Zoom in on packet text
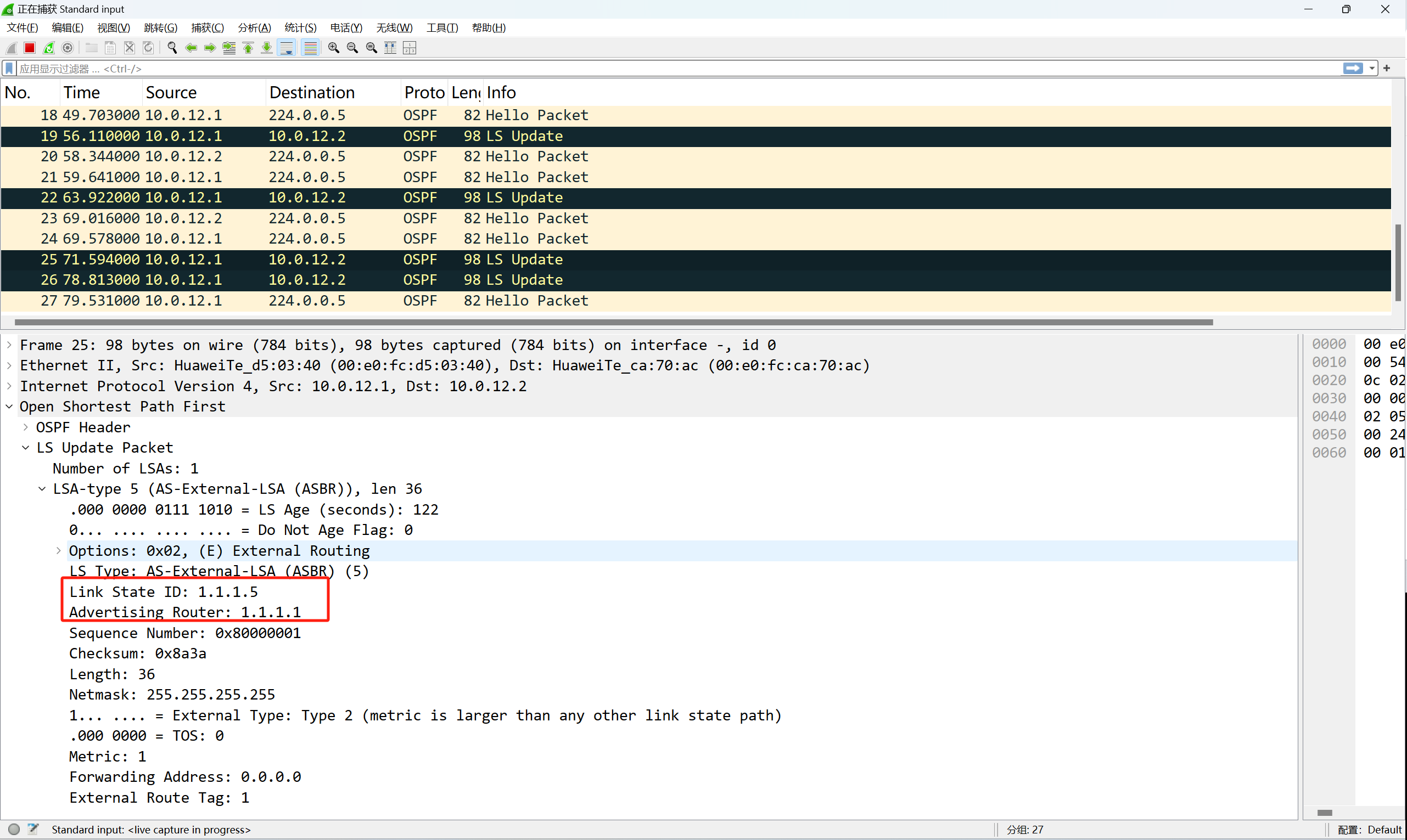 (x=333, y=48)
